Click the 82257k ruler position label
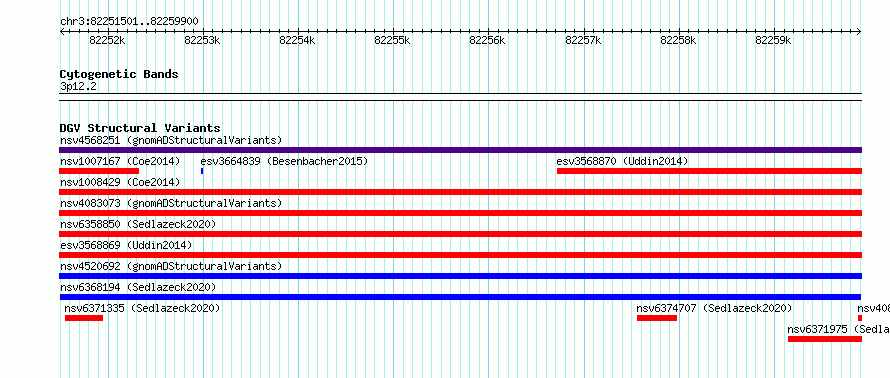The width and height of the screenshot is (890, 378). [x=583, y=40]
